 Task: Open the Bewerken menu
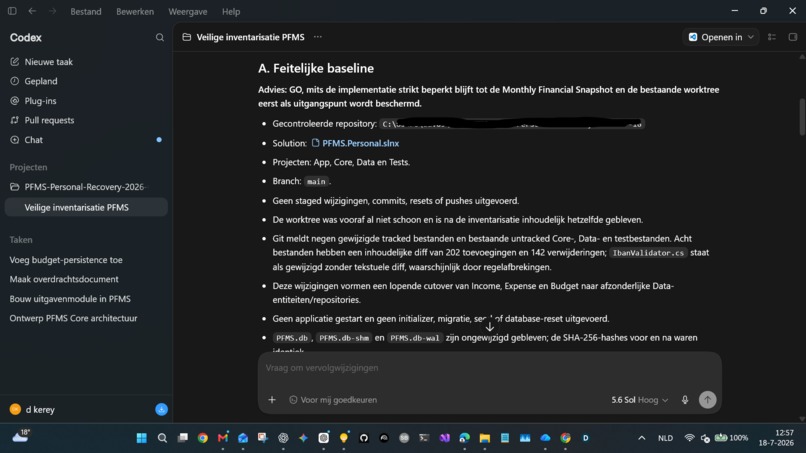(x=135, y=11)
